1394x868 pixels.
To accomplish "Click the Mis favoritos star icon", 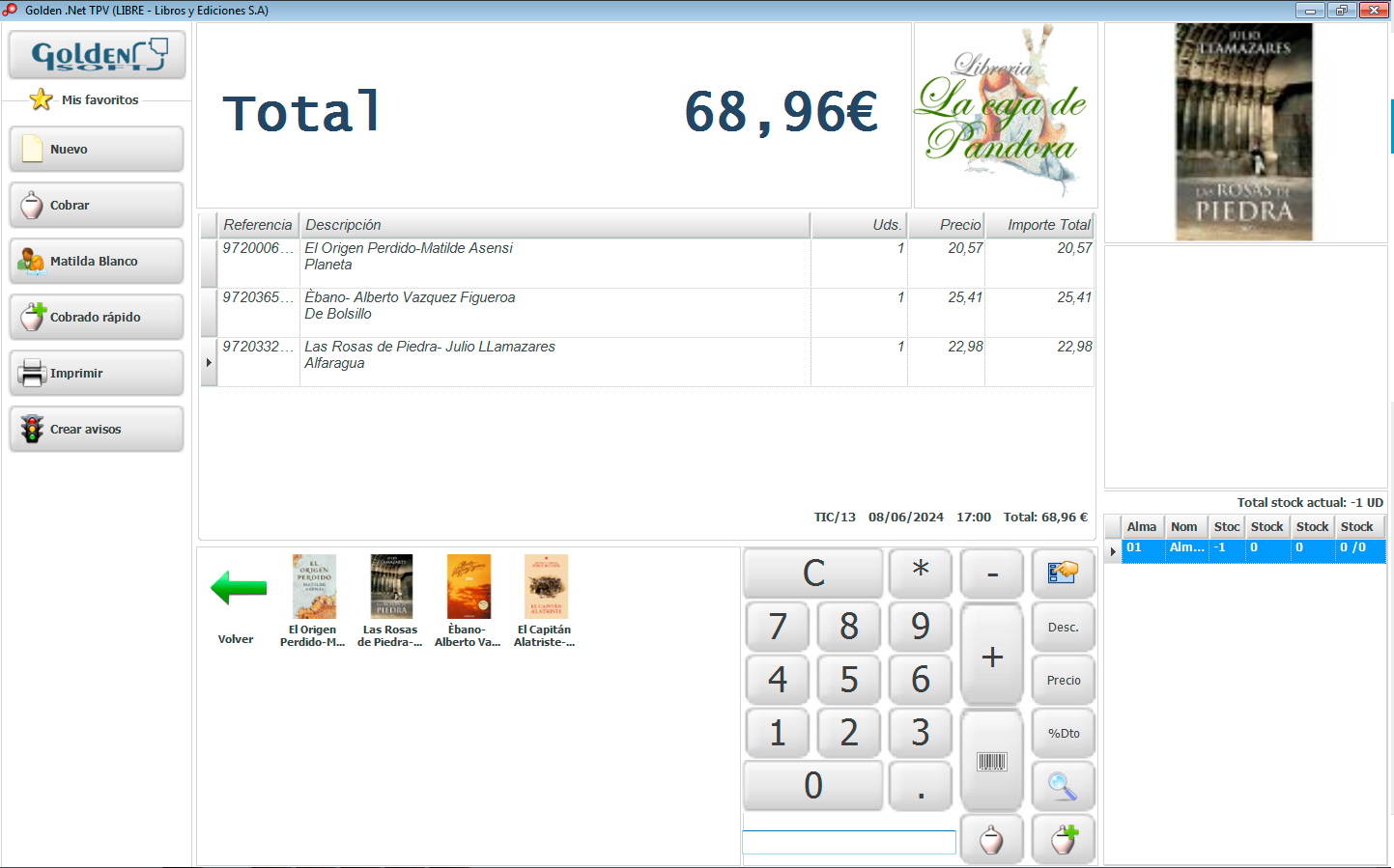I will click(41, 99).
